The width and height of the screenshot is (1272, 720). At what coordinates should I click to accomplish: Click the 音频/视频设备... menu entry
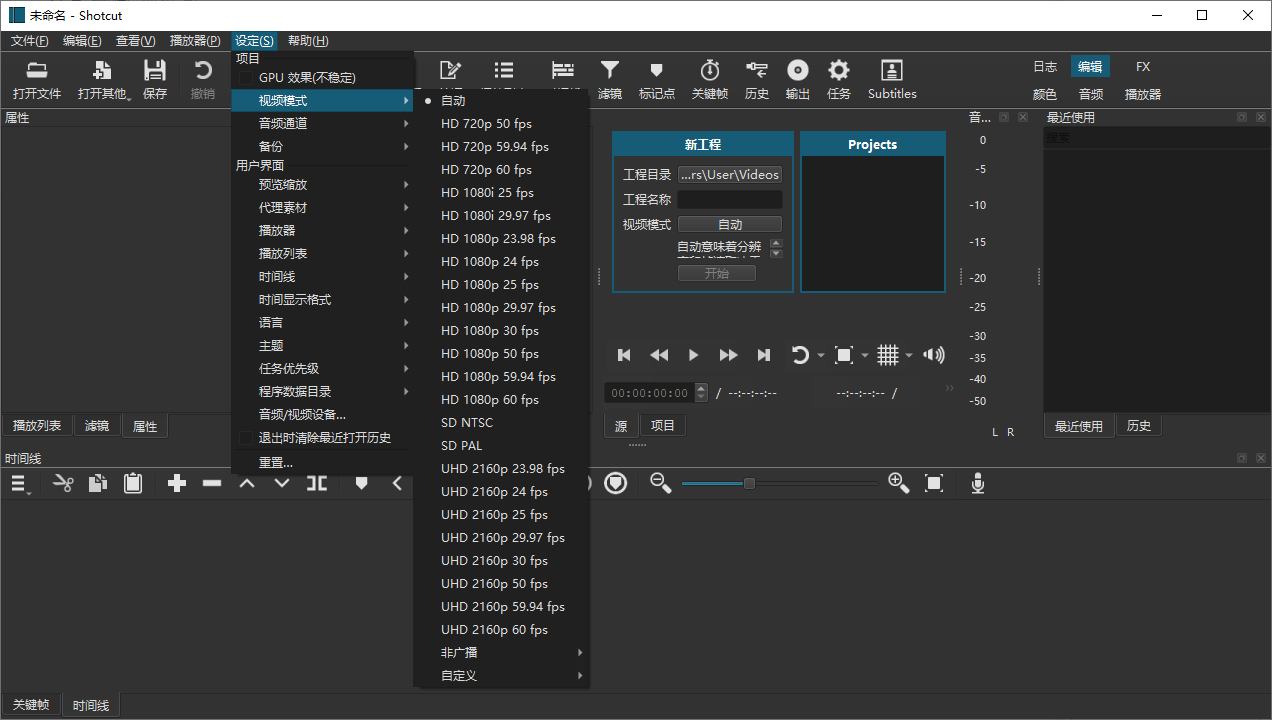pos(302,415)
